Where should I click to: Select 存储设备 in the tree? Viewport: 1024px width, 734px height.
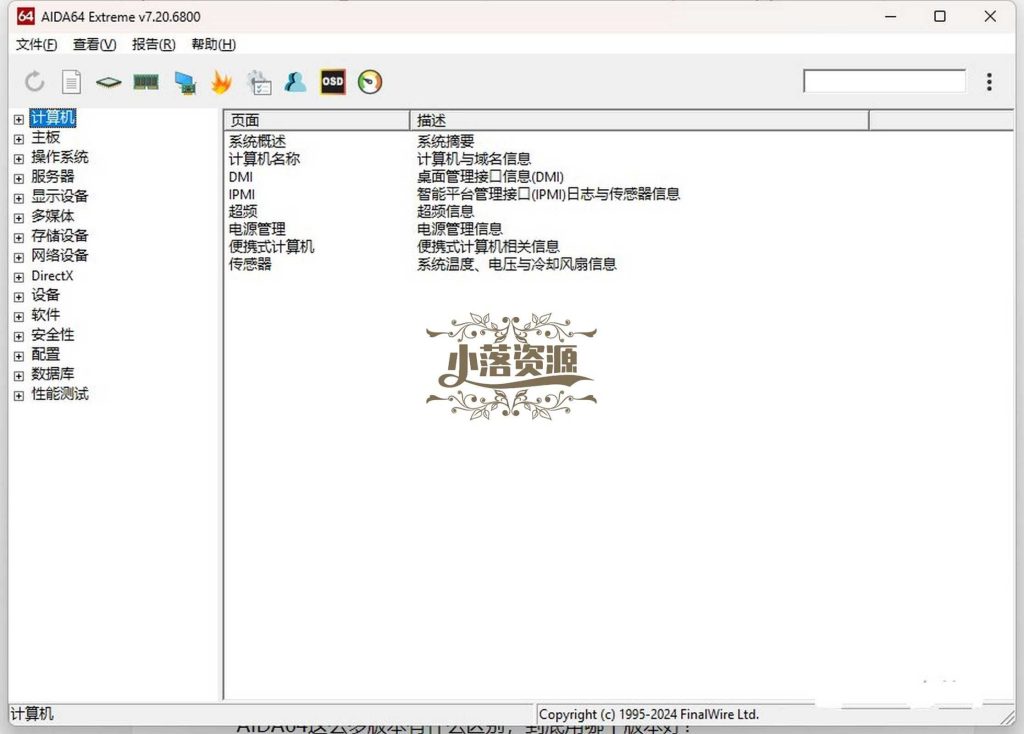point(59,236)
